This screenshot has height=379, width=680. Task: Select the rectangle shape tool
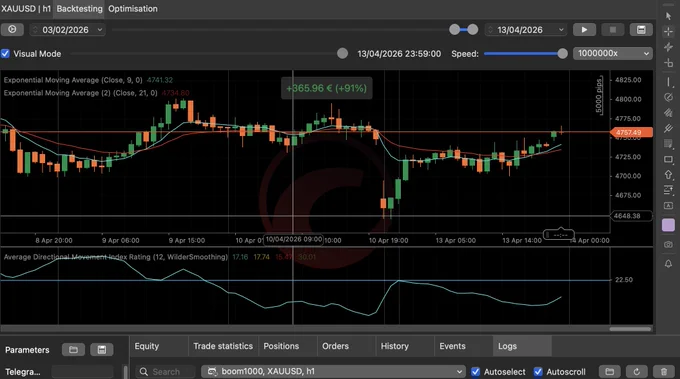[668, 159]
